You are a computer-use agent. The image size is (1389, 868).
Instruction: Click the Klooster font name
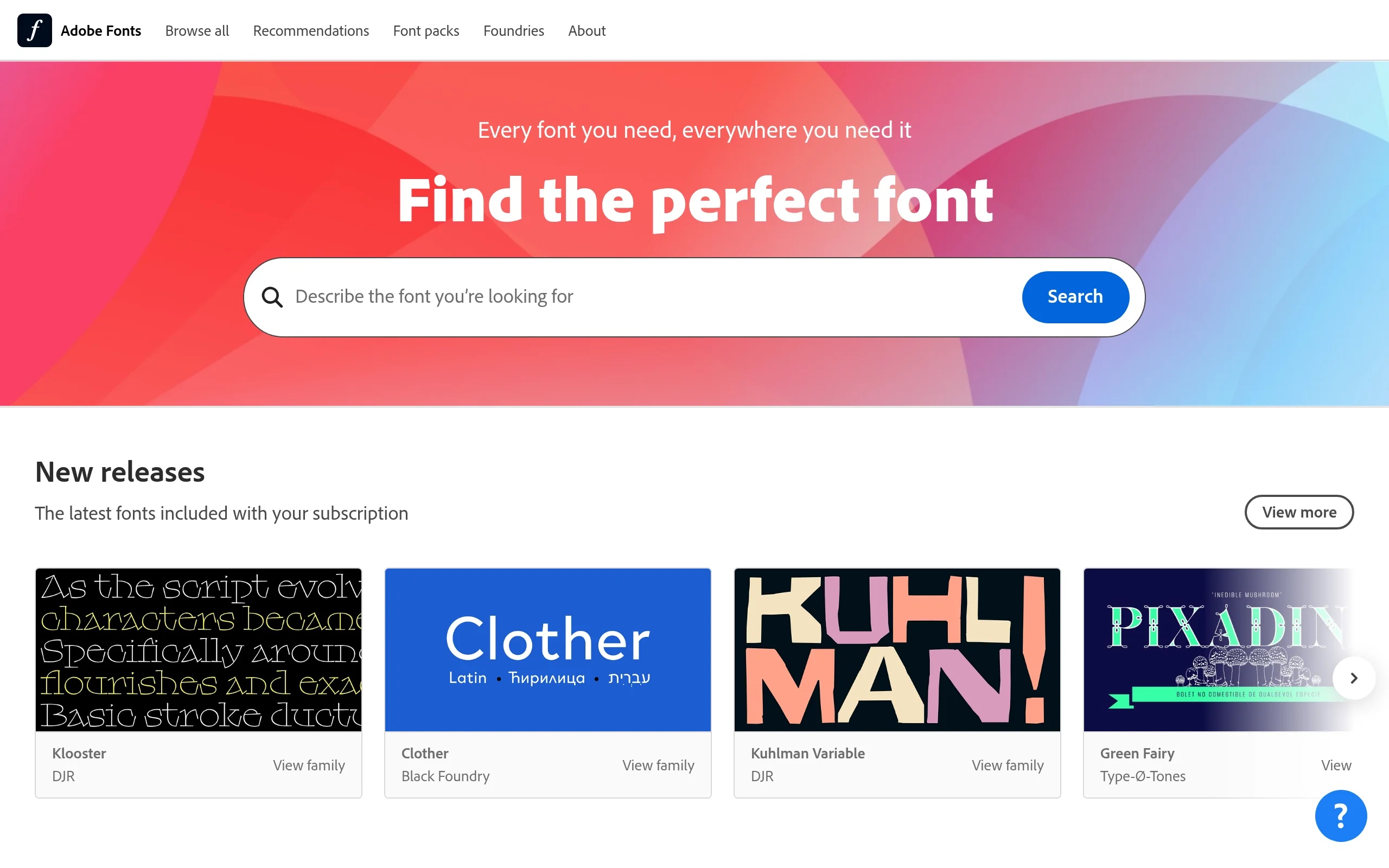79,753
